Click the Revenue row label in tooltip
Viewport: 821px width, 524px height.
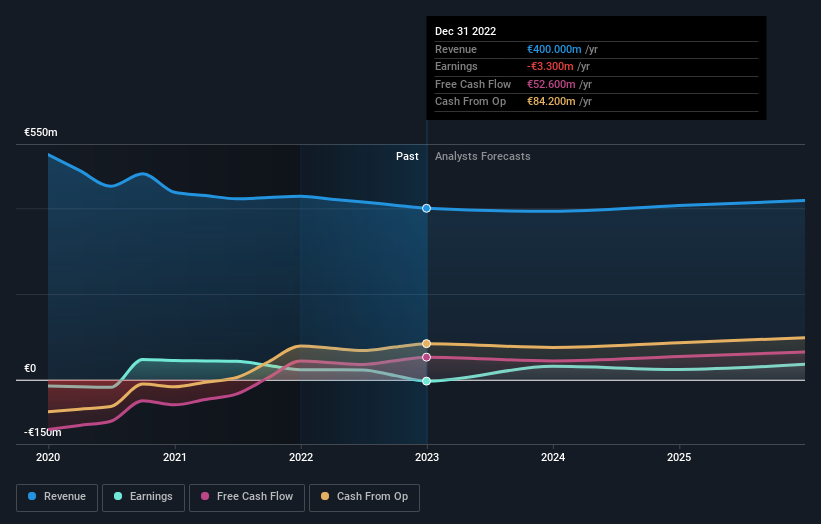click(456, 49)
